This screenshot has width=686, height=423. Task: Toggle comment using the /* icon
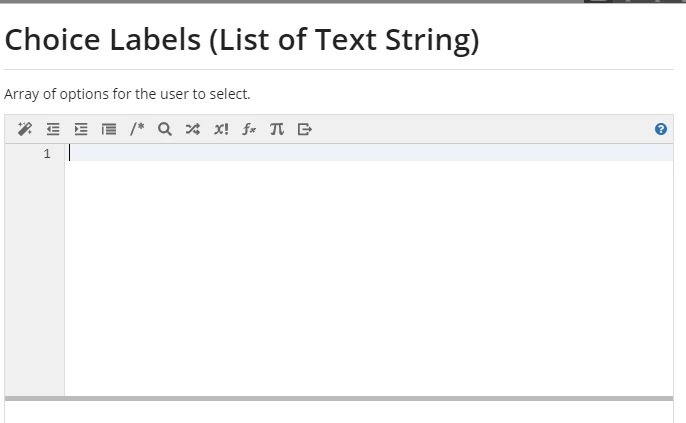click(x=137, y=129)
